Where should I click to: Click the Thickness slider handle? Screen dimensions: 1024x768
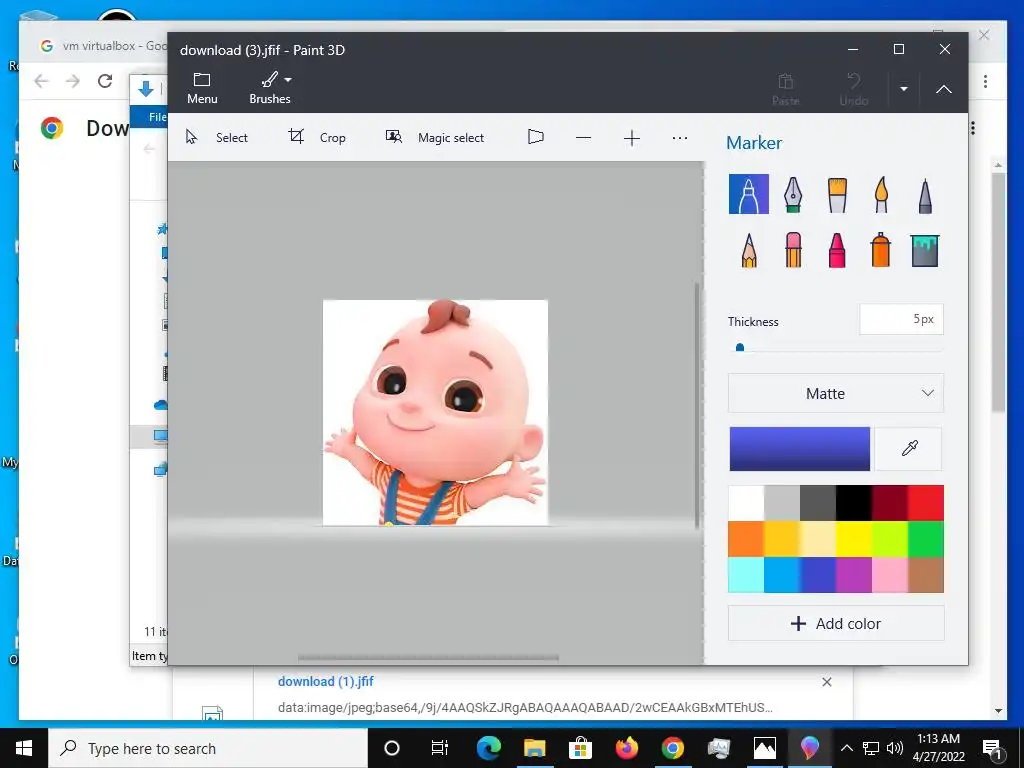coord(740,348)
